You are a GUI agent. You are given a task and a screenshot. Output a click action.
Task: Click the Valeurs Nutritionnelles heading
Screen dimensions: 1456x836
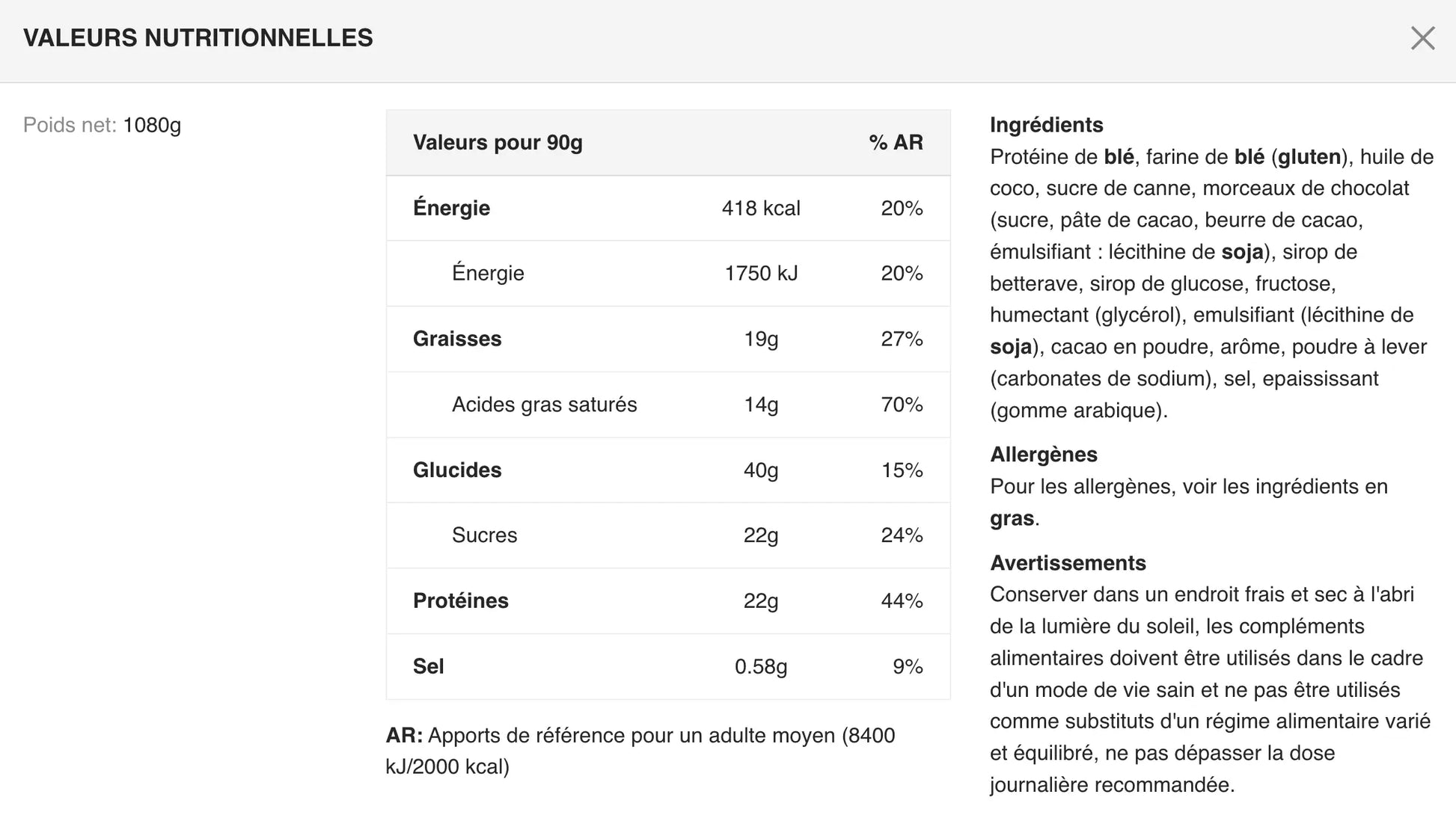click(198, 38)
